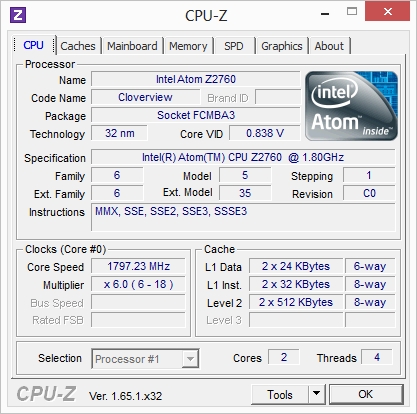
Task: Switch to the Caches tab
Action: (78, 46)
